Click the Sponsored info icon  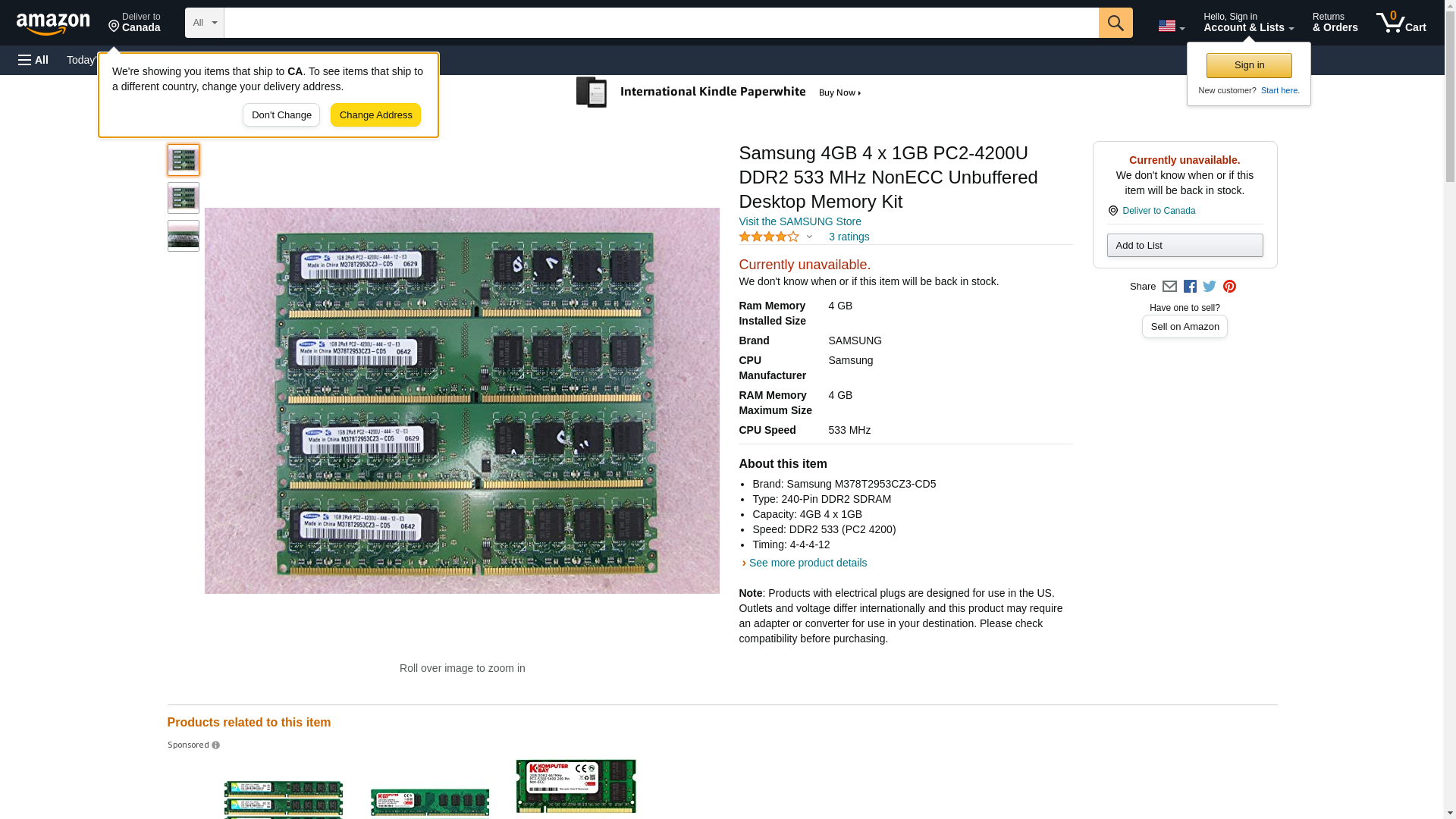point(215,745)
